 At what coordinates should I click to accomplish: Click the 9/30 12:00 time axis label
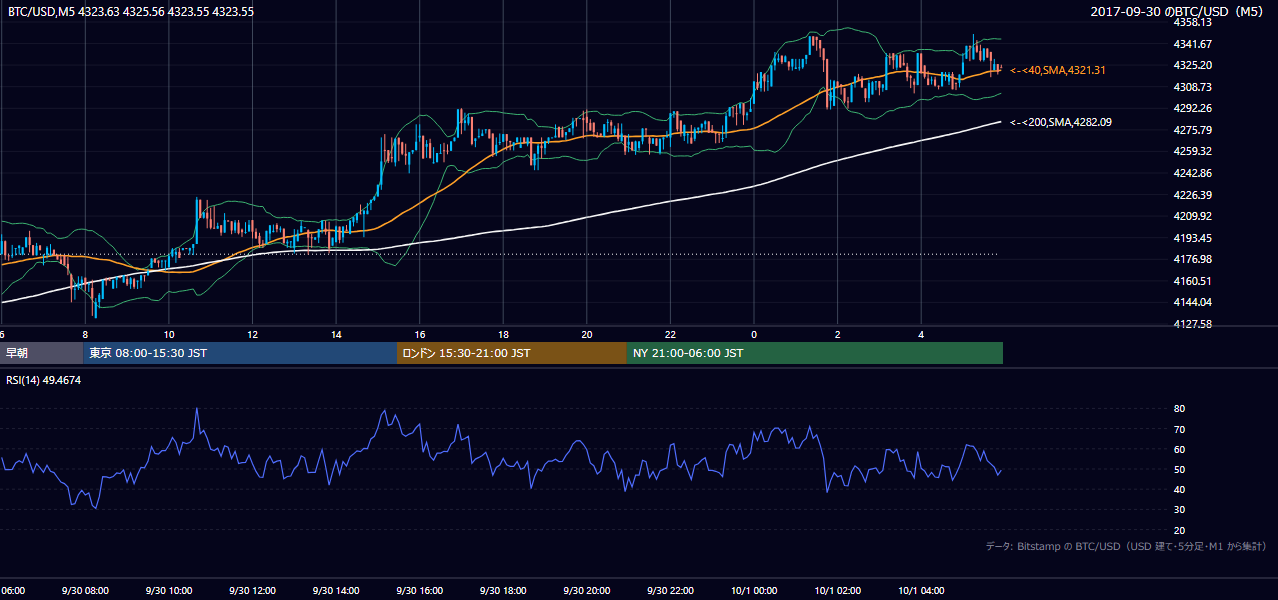pyautogui.click(x=252, y=591)
